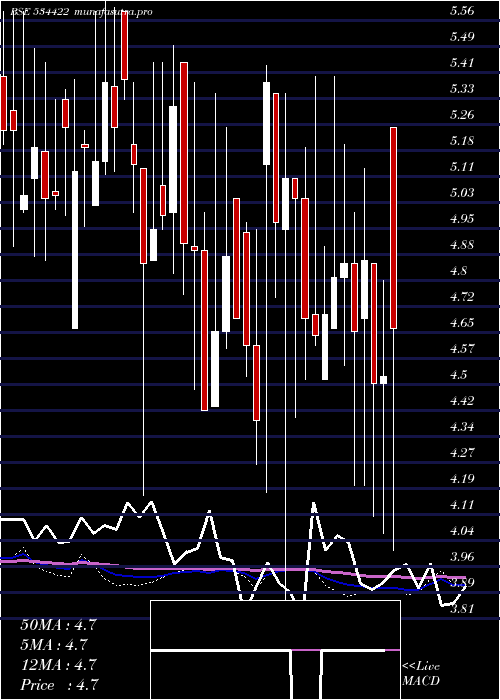Select the 4.72 price axis label
The width and height of the screenshot is (500, 700).
pyautogui.click(x=462, y=296)
